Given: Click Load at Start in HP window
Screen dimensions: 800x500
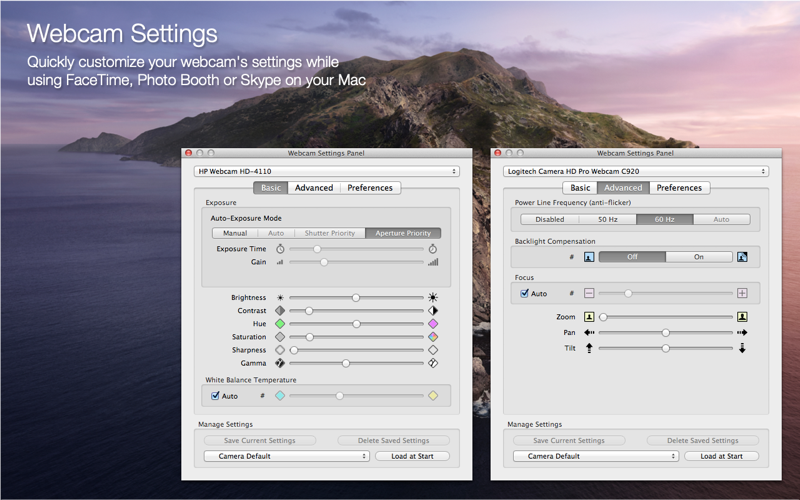Looking at the screenshot, I should point(412,456).
